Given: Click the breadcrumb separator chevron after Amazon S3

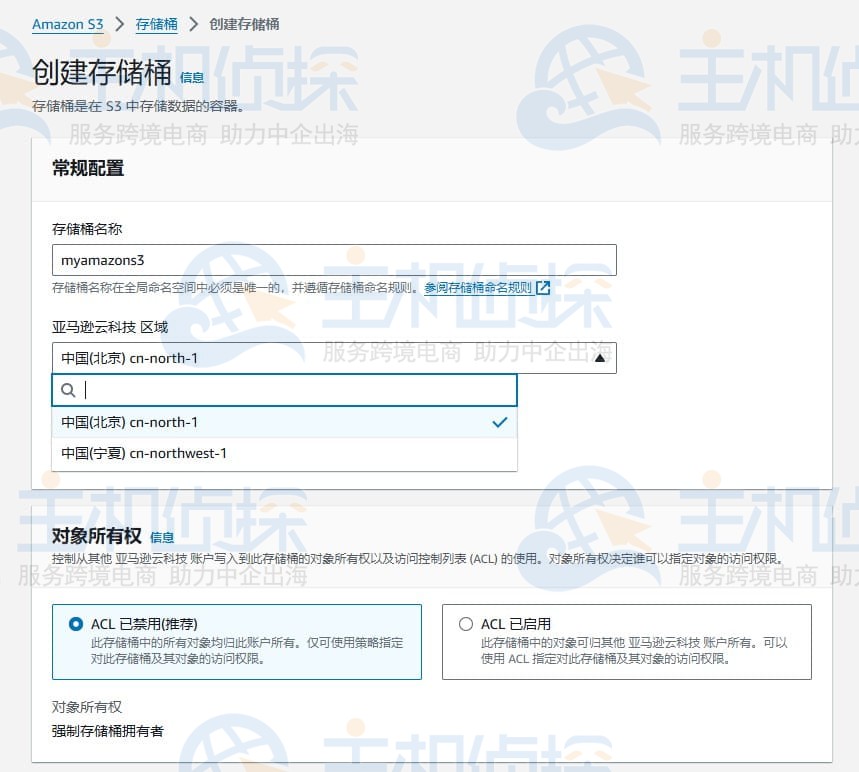Looking at the screenshot, I should pos(117,24).
